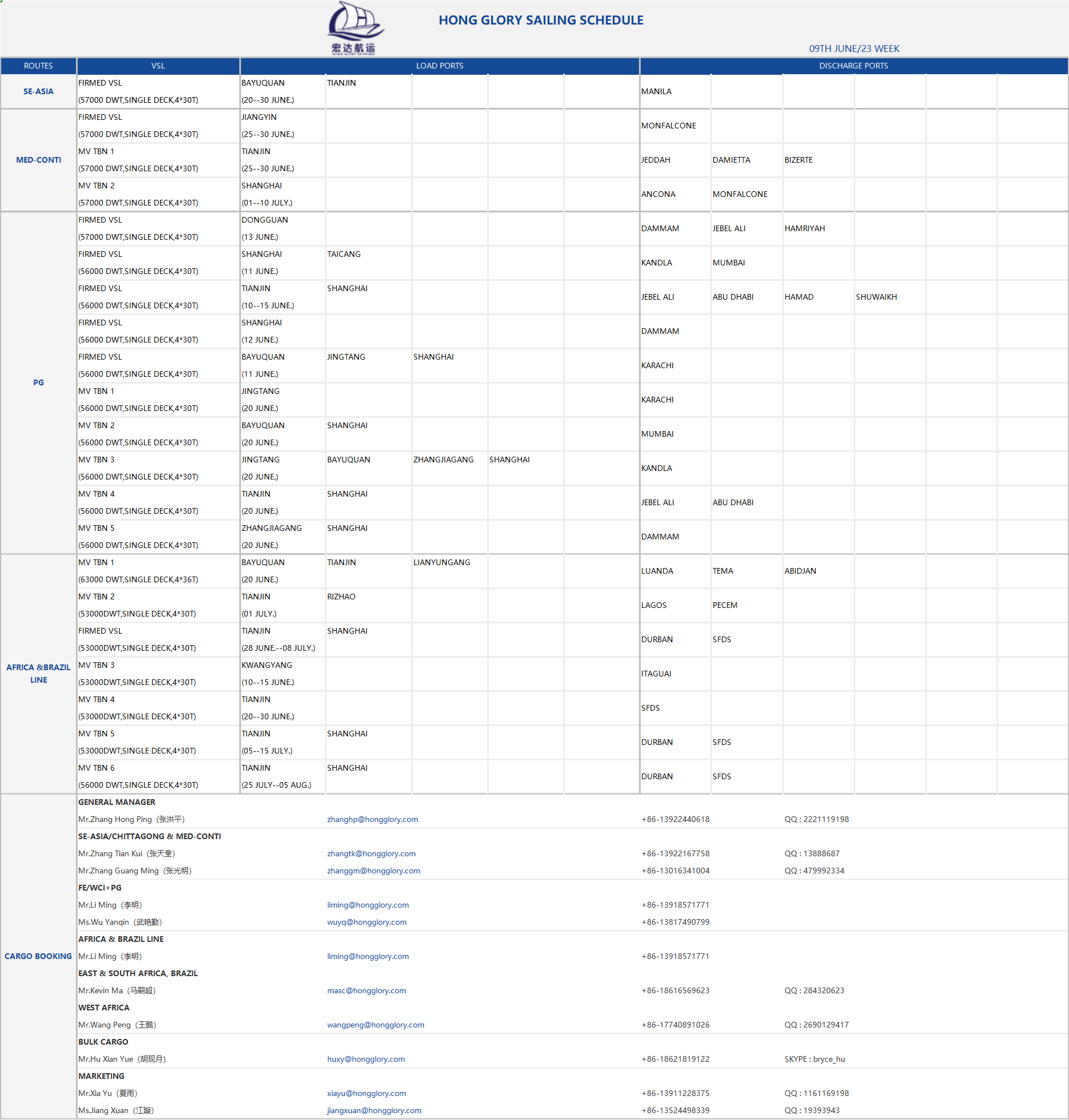This screenshot has width=1069, height=1120.
Task: Click the (63000 DWT,SINGLE DECK,4*36T) cell
Action: [x=158, y=579]
